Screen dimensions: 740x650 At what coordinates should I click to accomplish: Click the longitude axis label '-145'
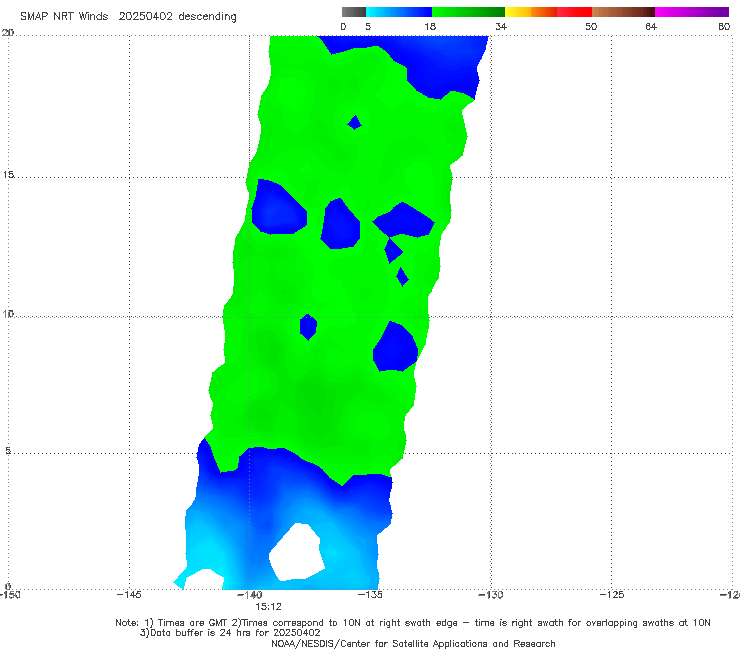tap(129, 594)
